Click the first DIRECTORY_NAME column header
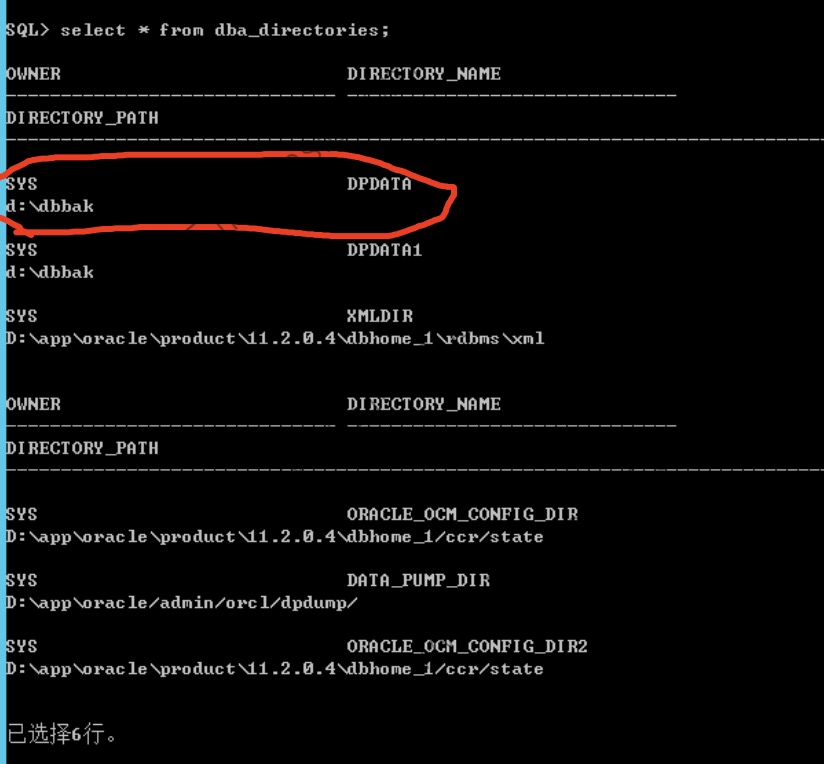This screenshot has width=824, height=764. 423,74
